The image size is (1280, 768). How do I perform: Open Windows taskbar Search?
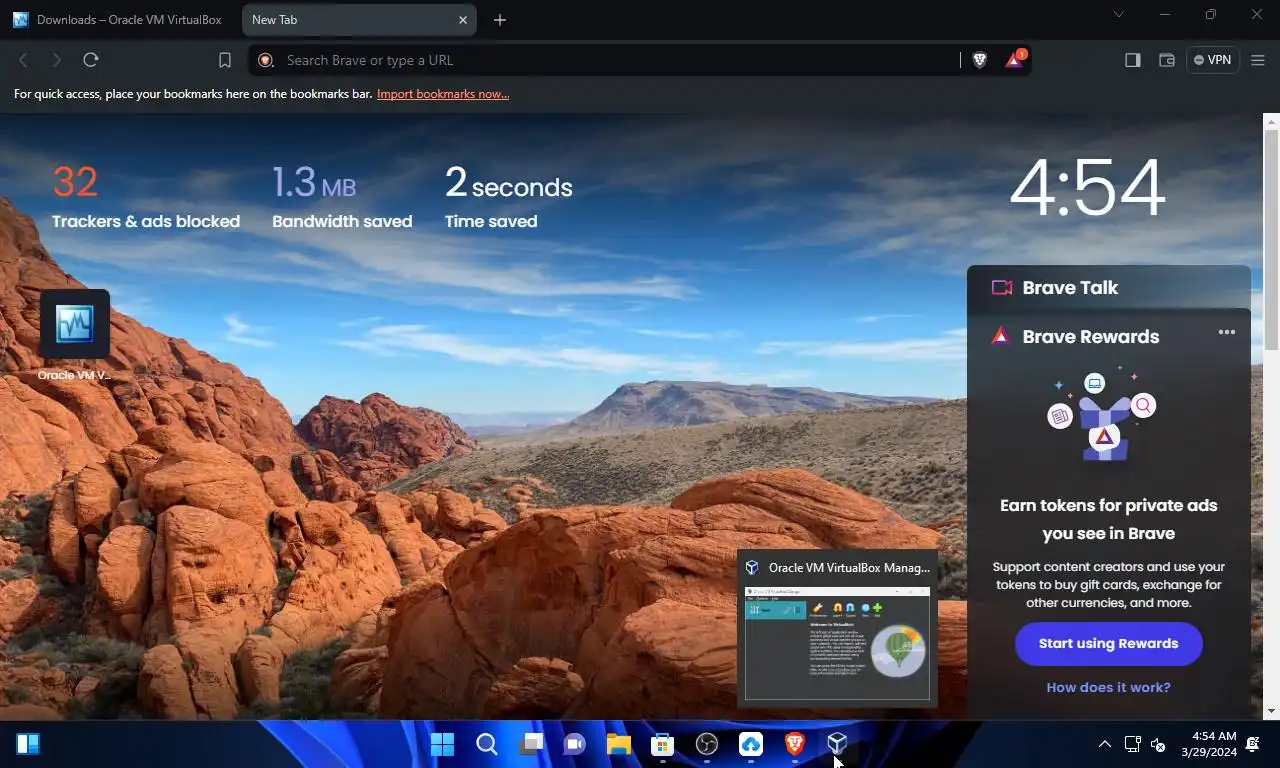coord(486,744)
